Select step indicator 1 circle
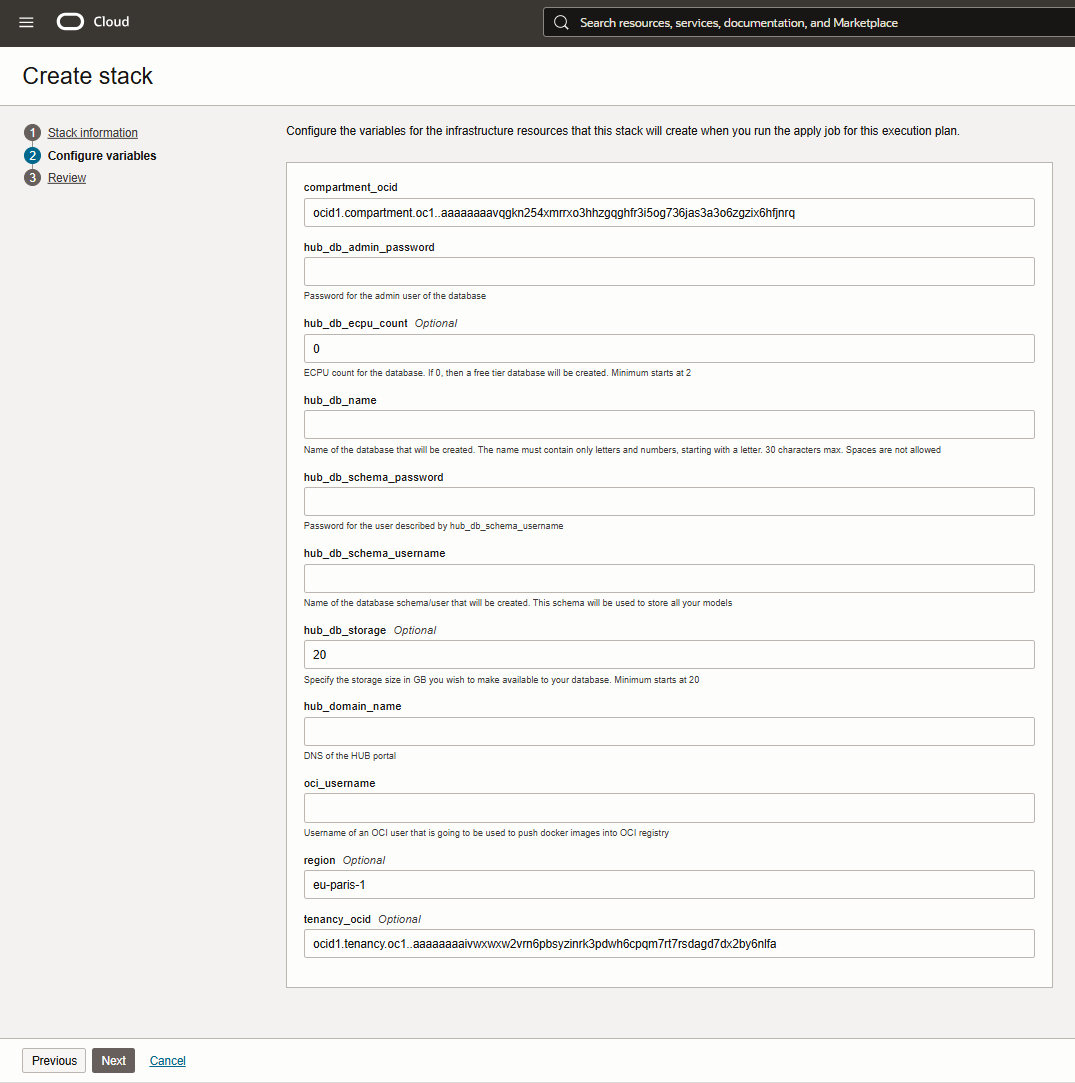The image size is (1075, 1083). 32,132
